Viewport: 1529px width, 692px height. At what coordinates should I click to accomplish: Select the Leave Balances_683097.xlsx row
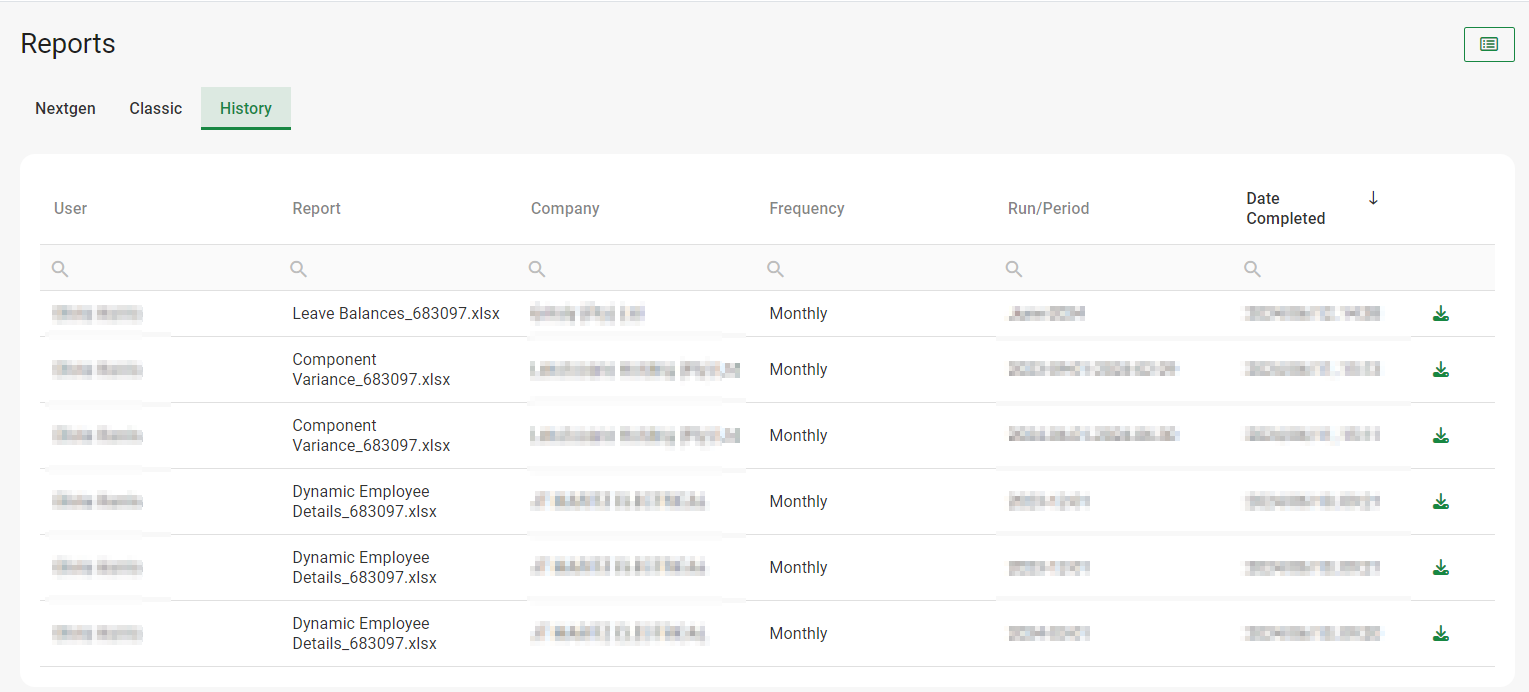click(396, 314)
